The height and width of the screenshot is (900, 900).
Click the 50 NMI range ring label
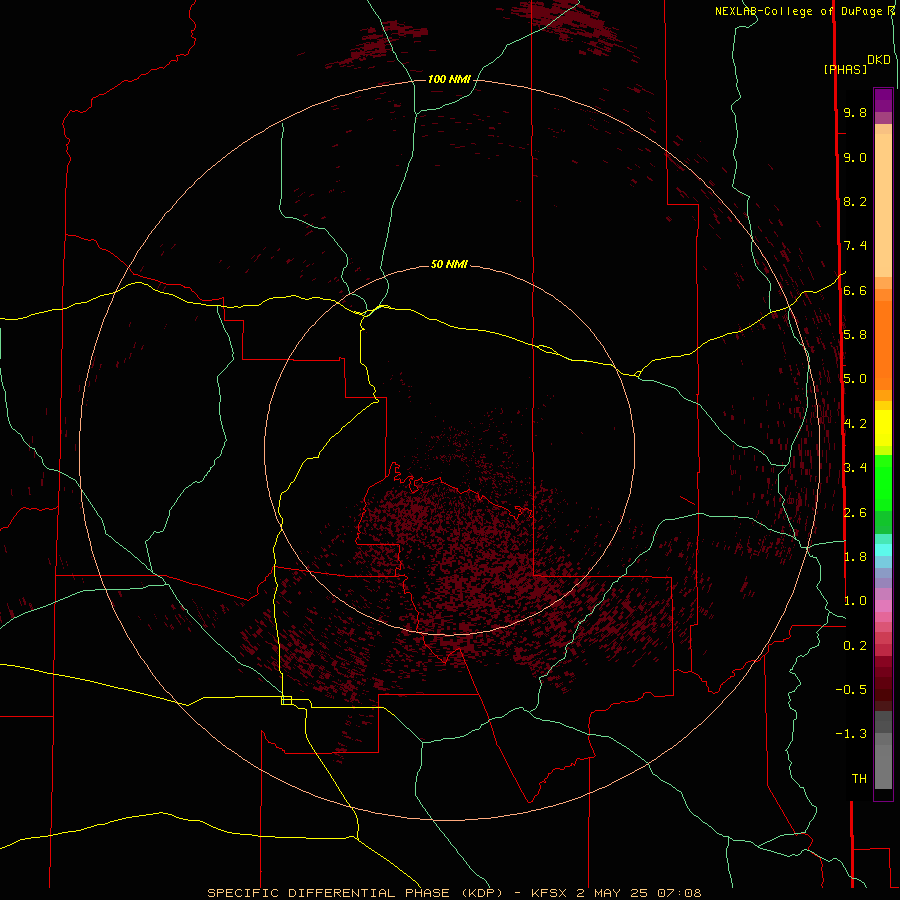click(449, 264)
